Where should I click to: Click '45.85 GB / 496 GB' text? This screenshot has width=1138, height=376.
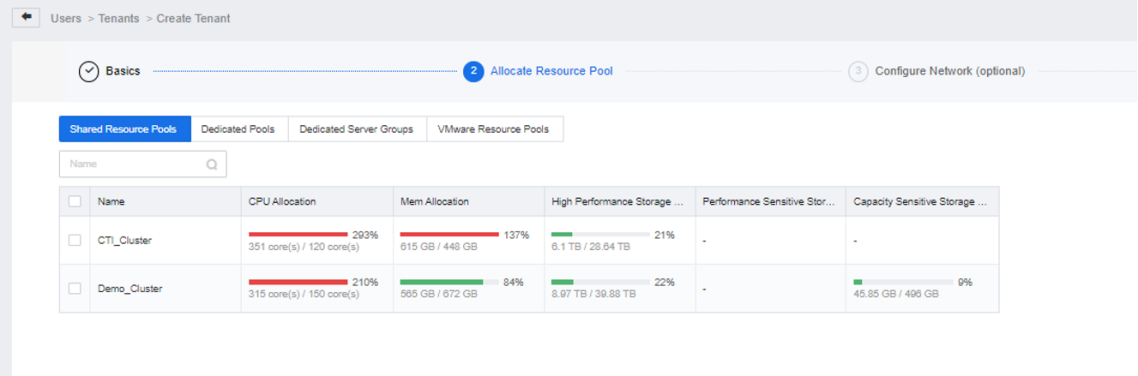coord(896,294)
